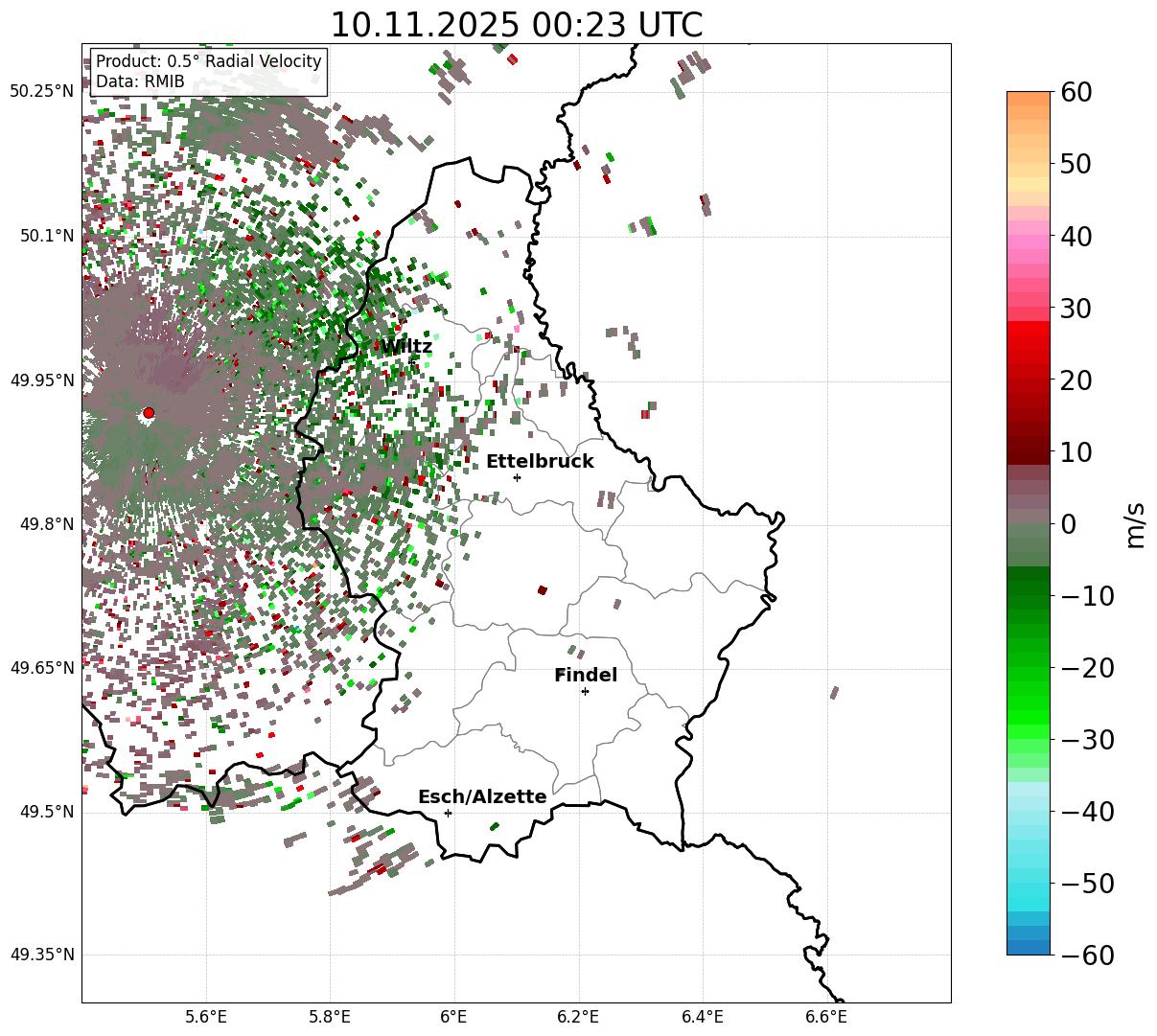Click the red radar location marker
Viewport: 1157px width, 1036px height.
coord(149,413)
